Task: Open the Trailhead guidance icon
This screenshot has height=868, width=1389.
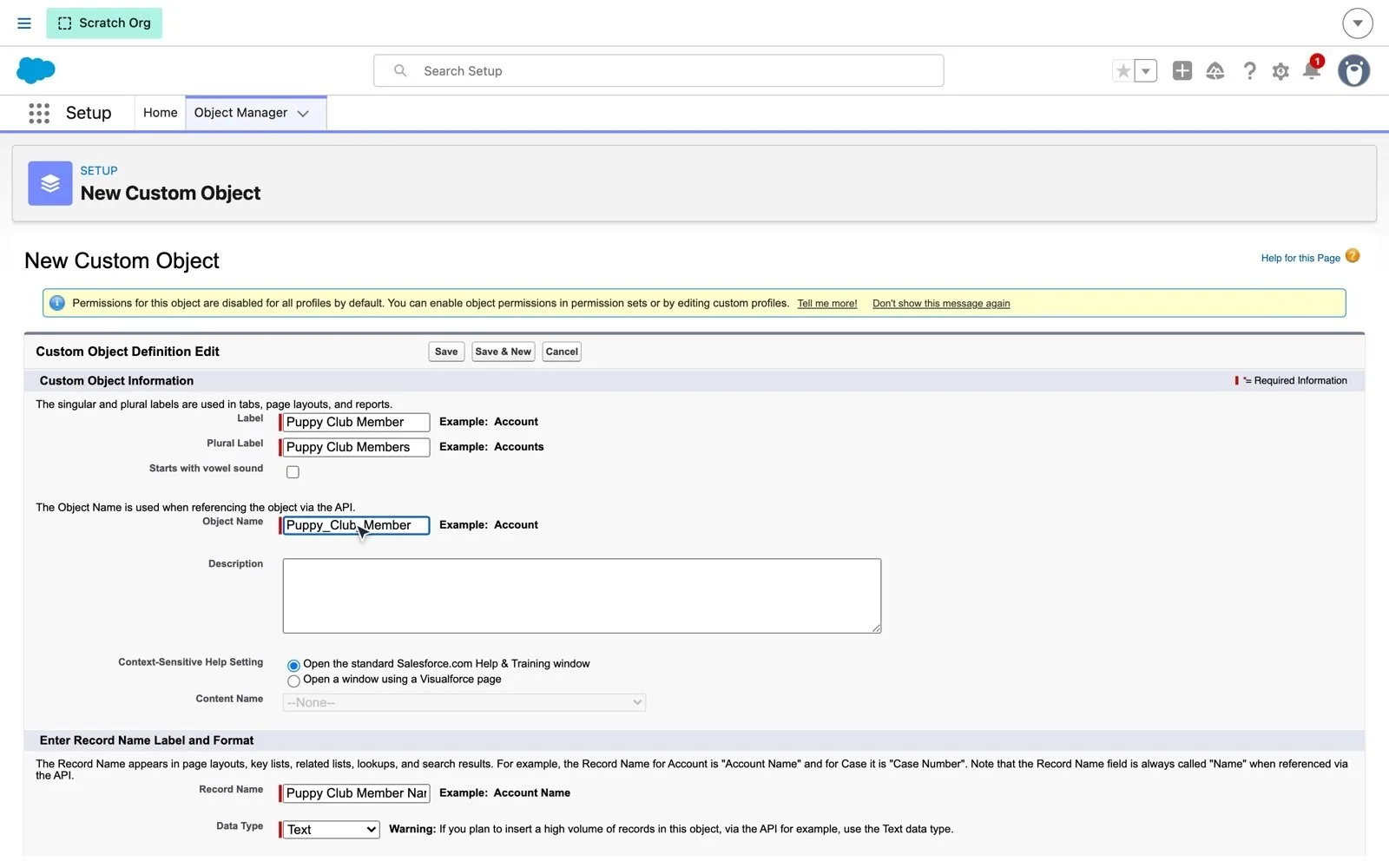Action: coord(1215,71)
